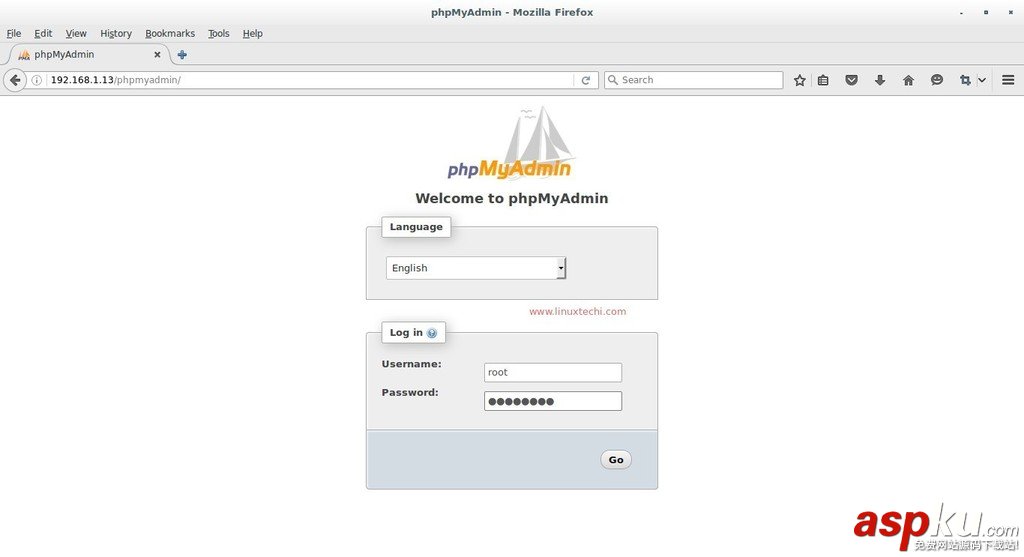Show site information icon in address bar
Screen dimensions: 1024x557
click(37, 80)
